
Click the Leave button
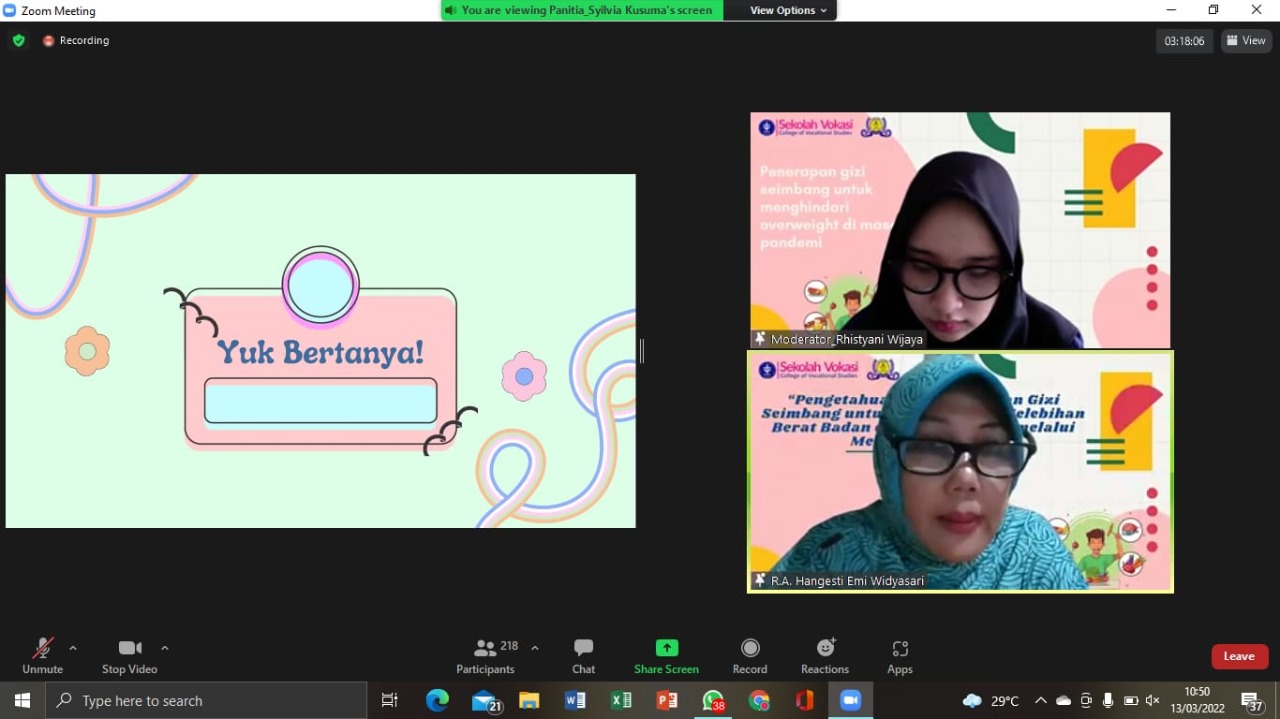1239,656
